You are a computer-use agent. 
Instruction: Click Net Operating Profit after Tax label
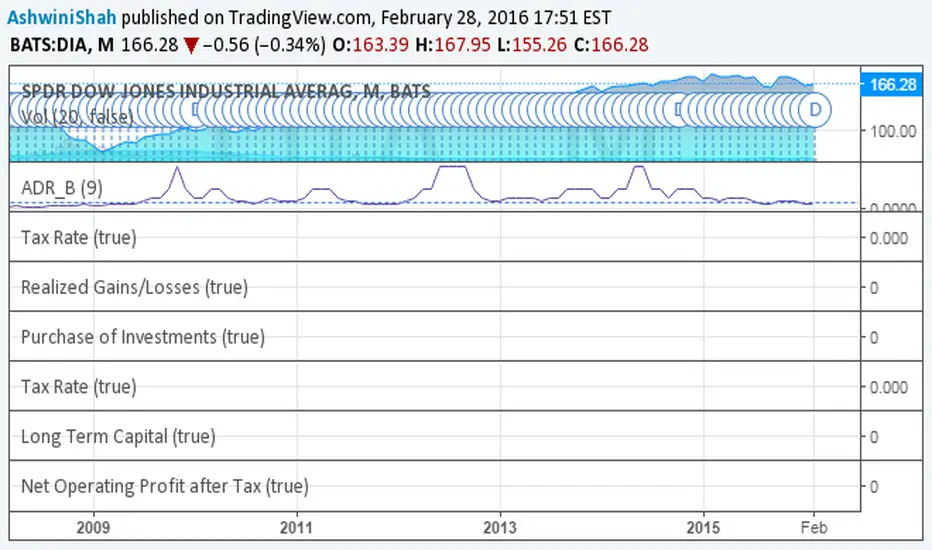point(165,486)
